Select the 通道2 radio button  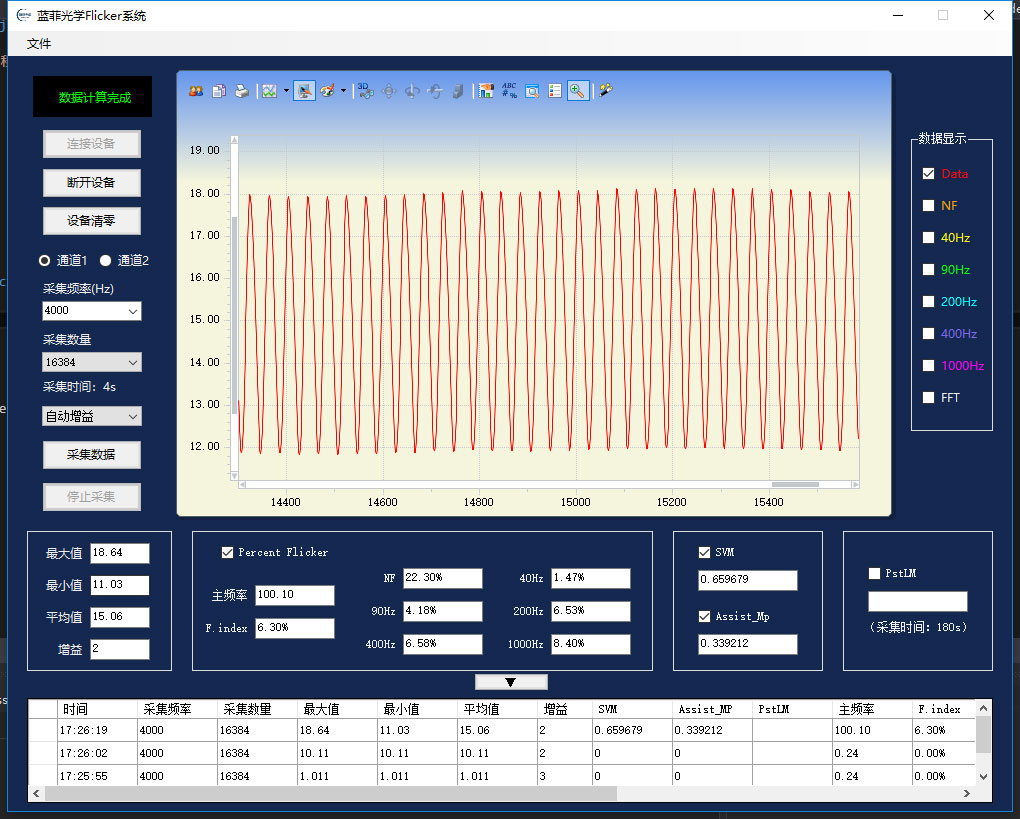106,261
